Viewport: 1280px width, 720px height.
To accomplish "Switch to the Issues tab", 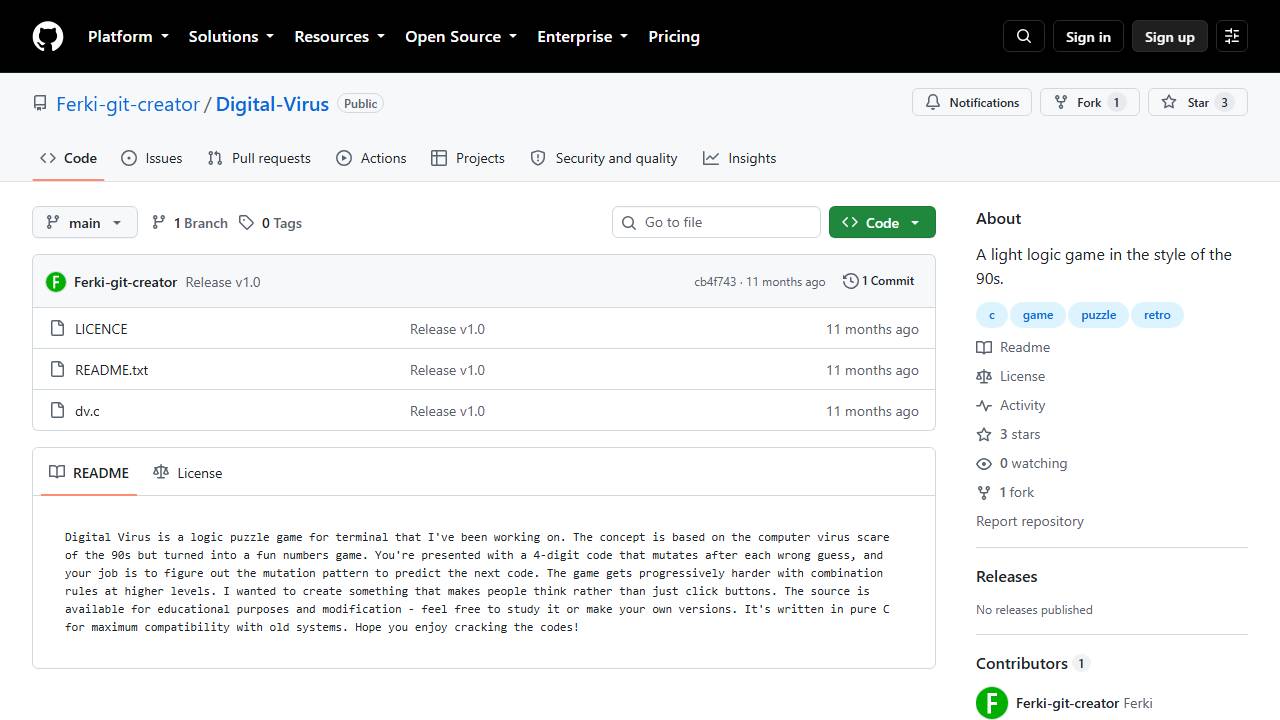I will 152,158.
